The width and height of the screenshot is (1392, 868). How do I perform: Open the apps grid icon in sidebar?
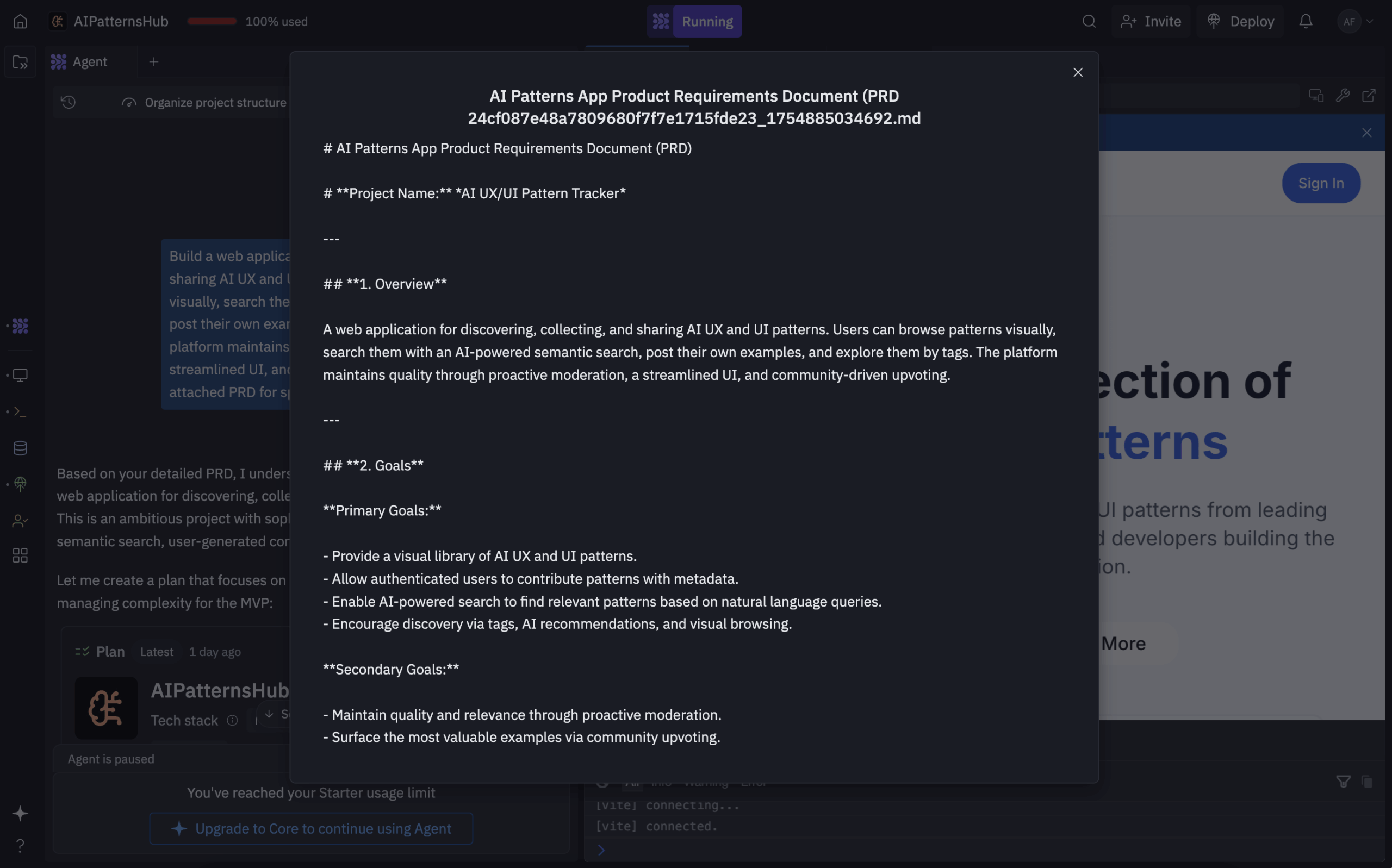pyautogui.click(x=20, y=555)
